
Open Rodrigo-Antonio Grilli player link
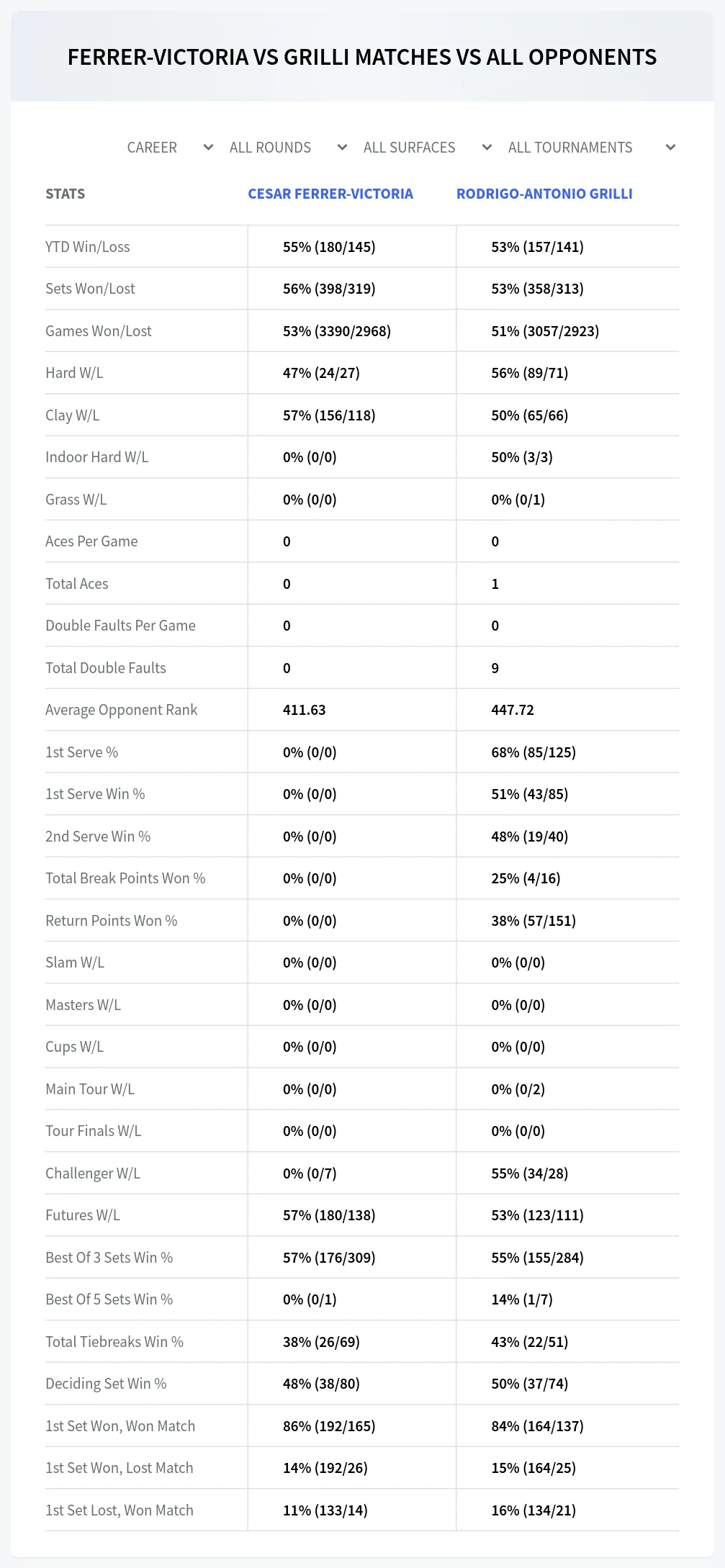tap(544, 194)
